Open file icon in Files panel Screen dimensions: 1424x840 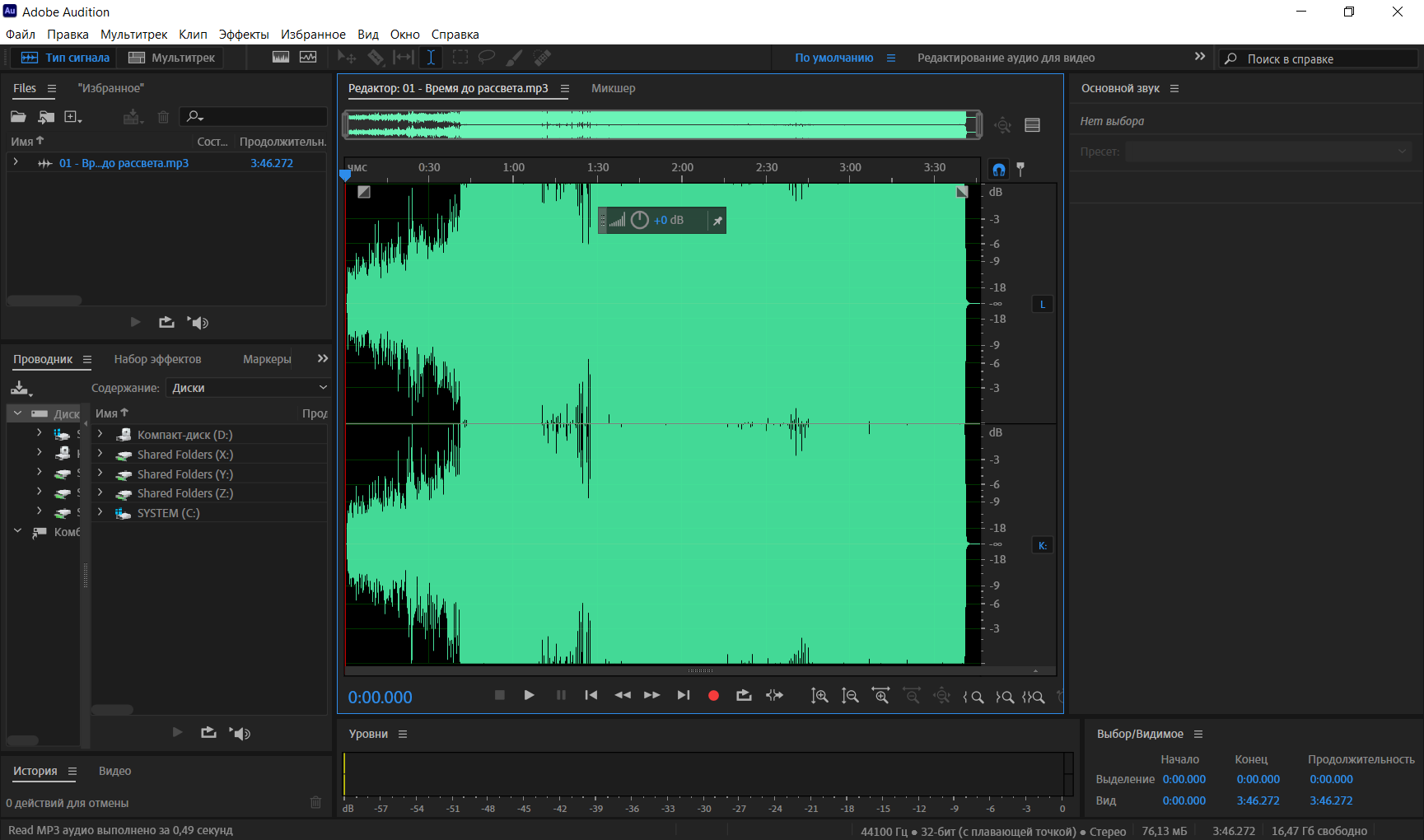(x=18, y=117)
